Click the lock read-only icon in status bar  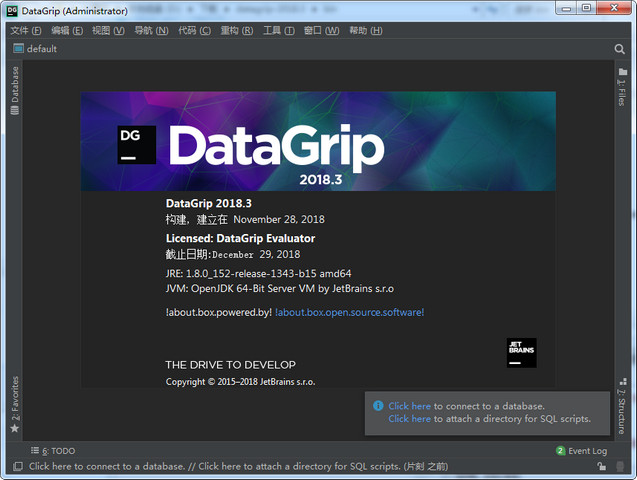pos(602,466)
